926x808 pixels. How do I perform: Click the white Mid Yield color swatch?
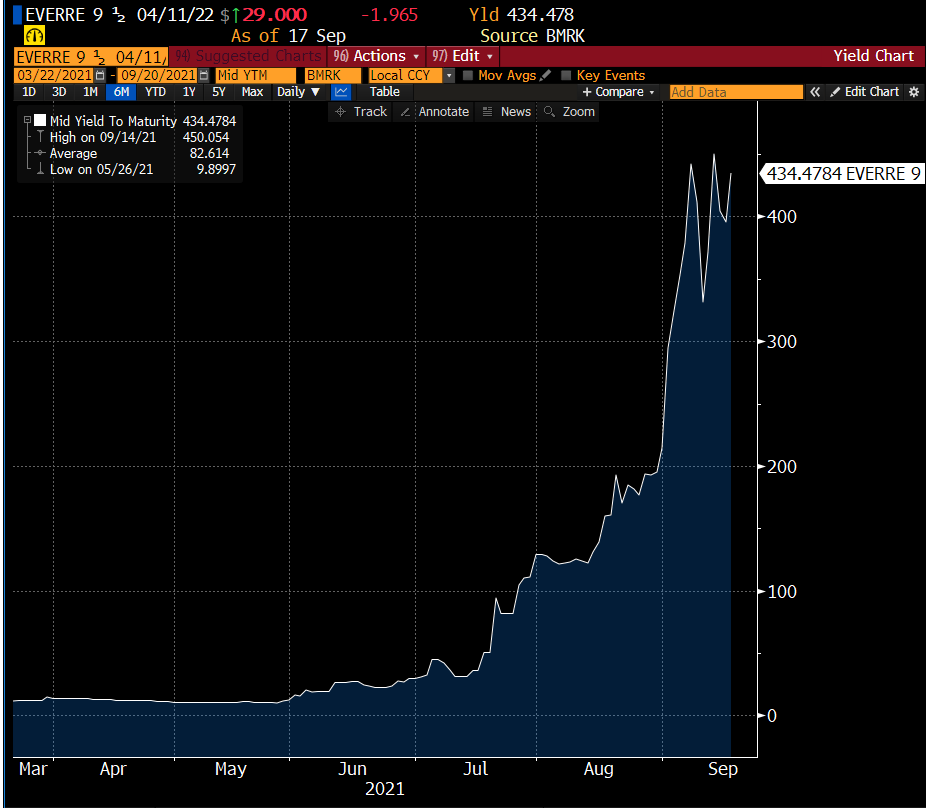pyautogui.click(x=40, y=120)
